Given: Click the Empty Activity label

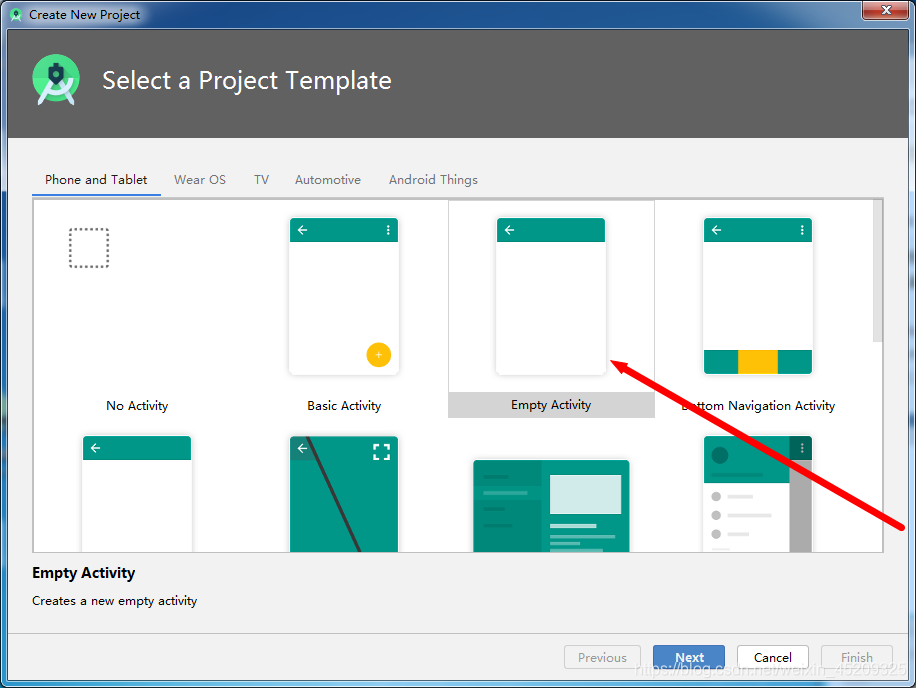Looking at the screenshot, I should pos(551,405).
